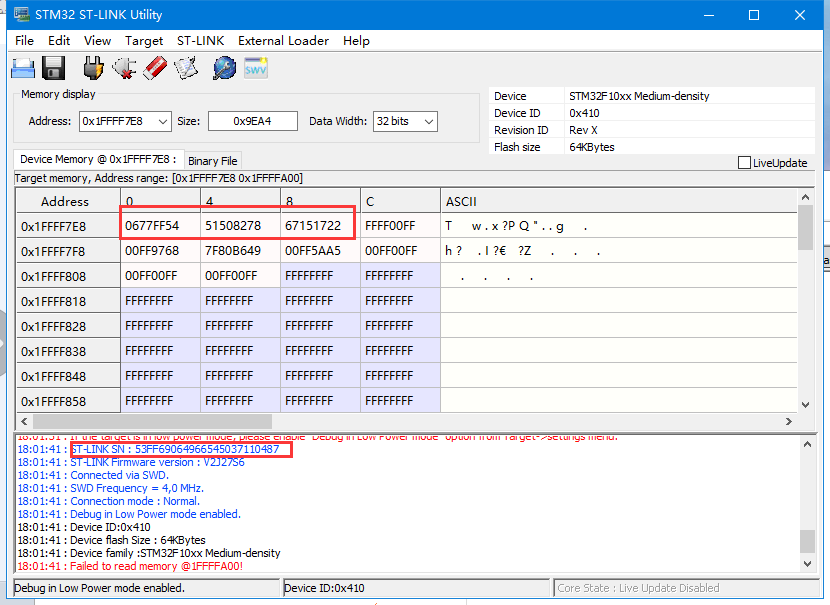Click row address 0x1FFFF848
Image resolution: width=830 pixels, height=605 pixels.
pos(68,376)
